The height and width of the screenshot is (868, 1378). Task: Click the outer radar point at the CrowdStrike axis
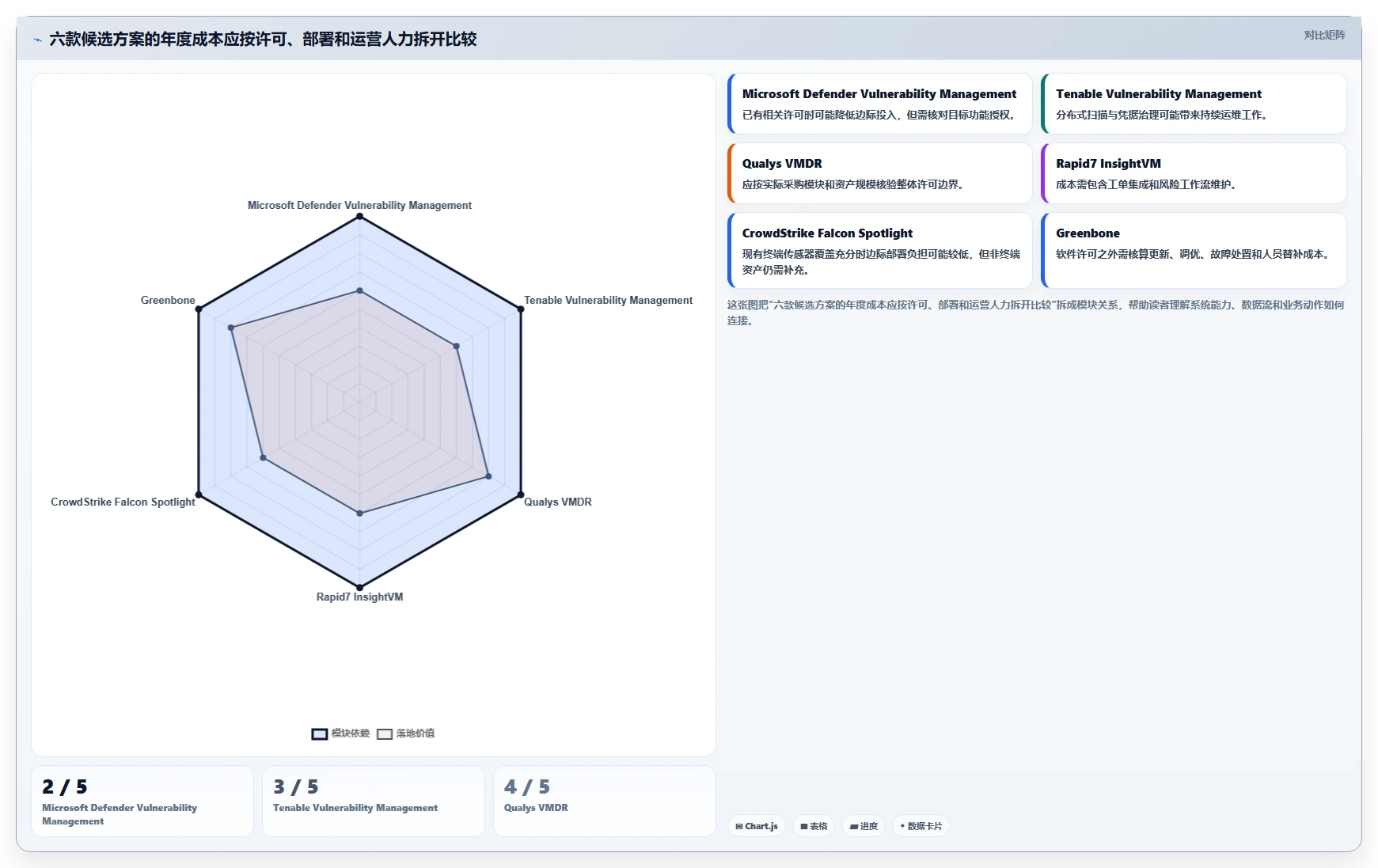tap(199, 495)
